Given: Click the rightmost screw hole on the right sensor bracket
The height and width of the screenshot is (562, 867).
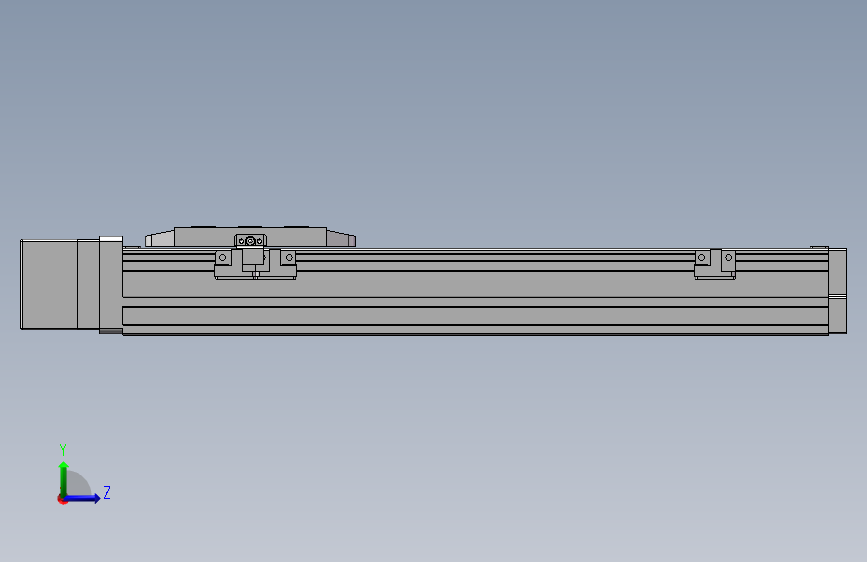Looking at the screenshot, I should [729, 257].
